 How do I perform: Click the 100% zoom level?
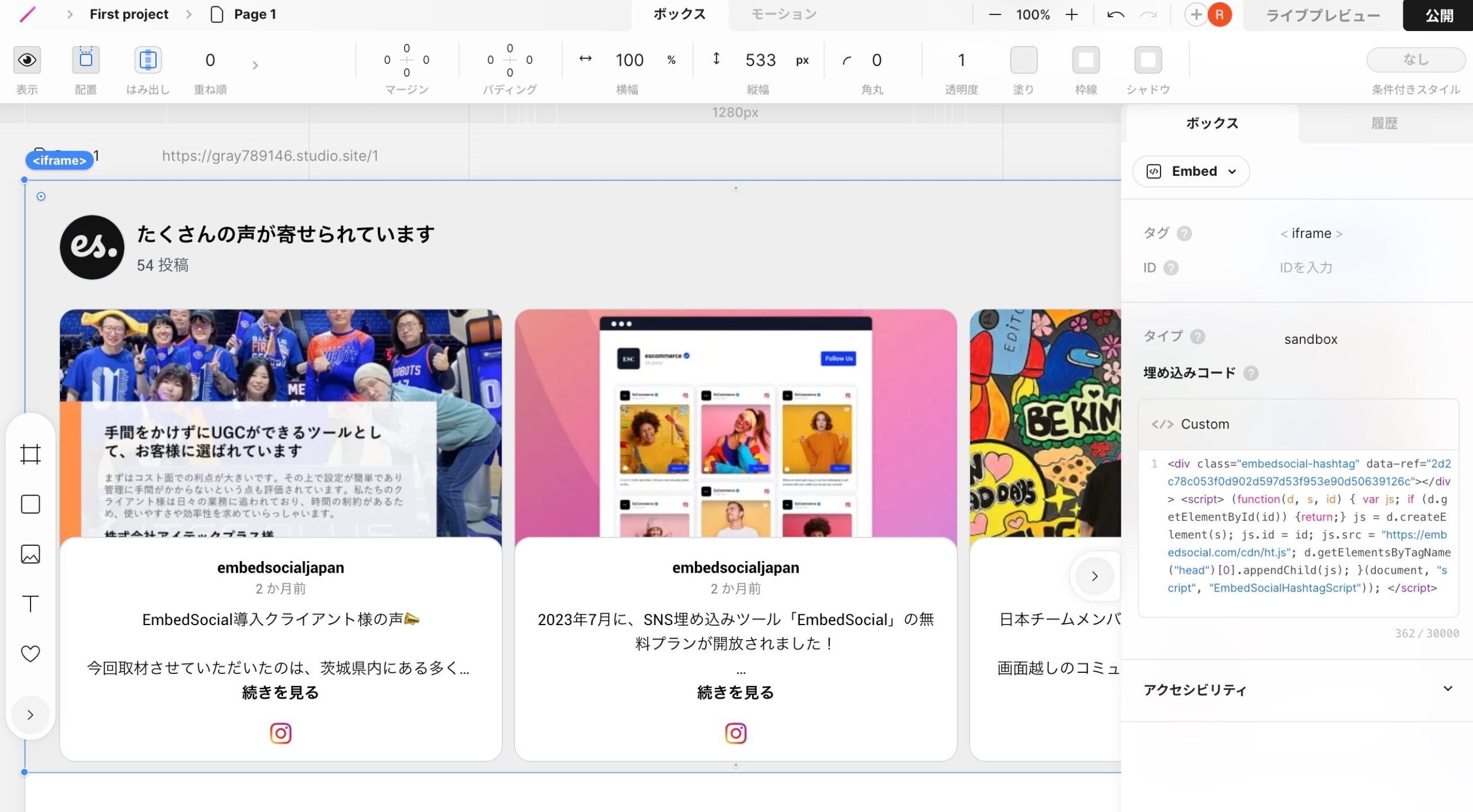point(1033,15)
